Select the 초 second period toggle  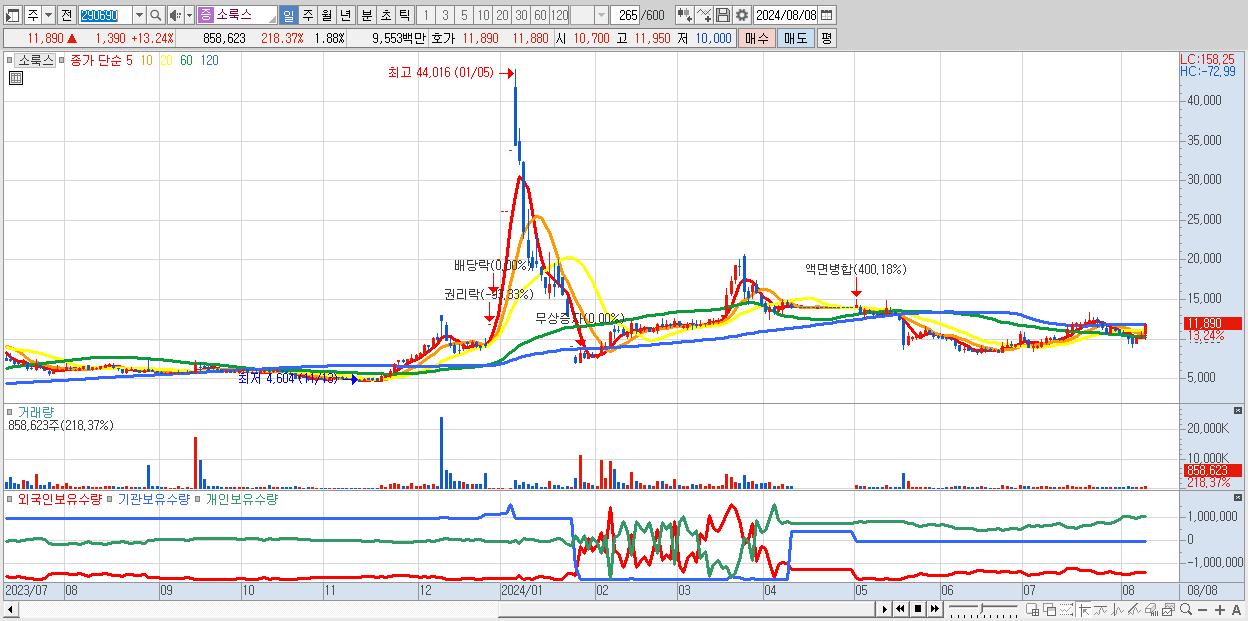[385, 15]
